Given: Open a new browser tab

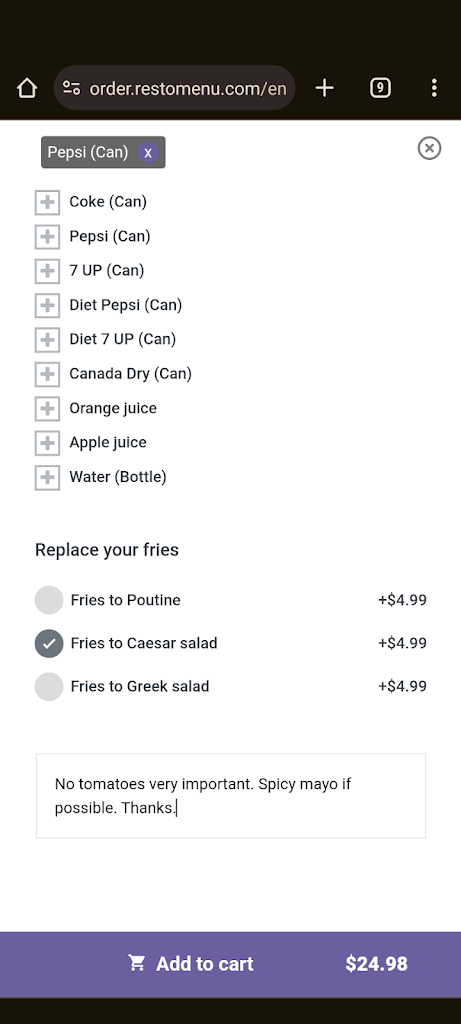Looking at the screenshot, I should 325,88.
